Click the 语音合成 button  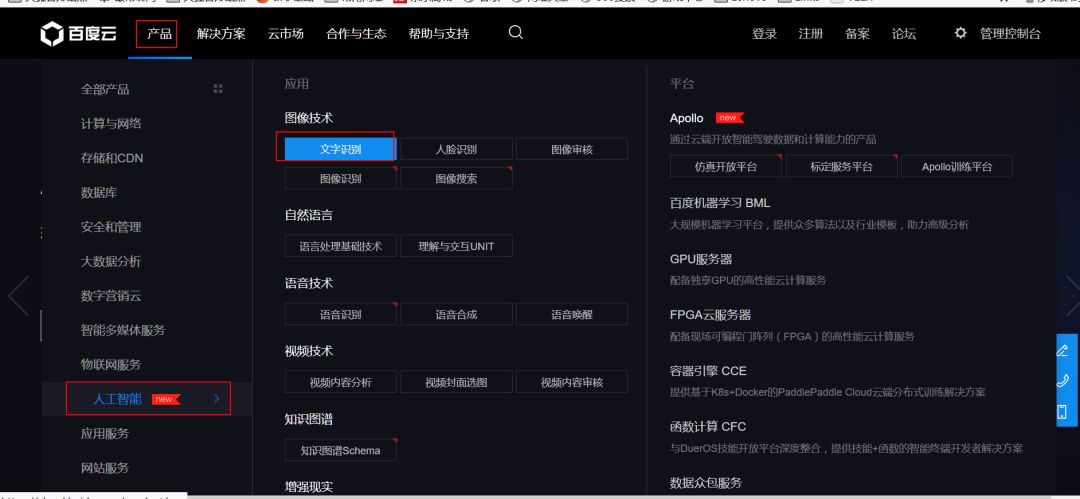pyautogui.click(x=456, y=314)
